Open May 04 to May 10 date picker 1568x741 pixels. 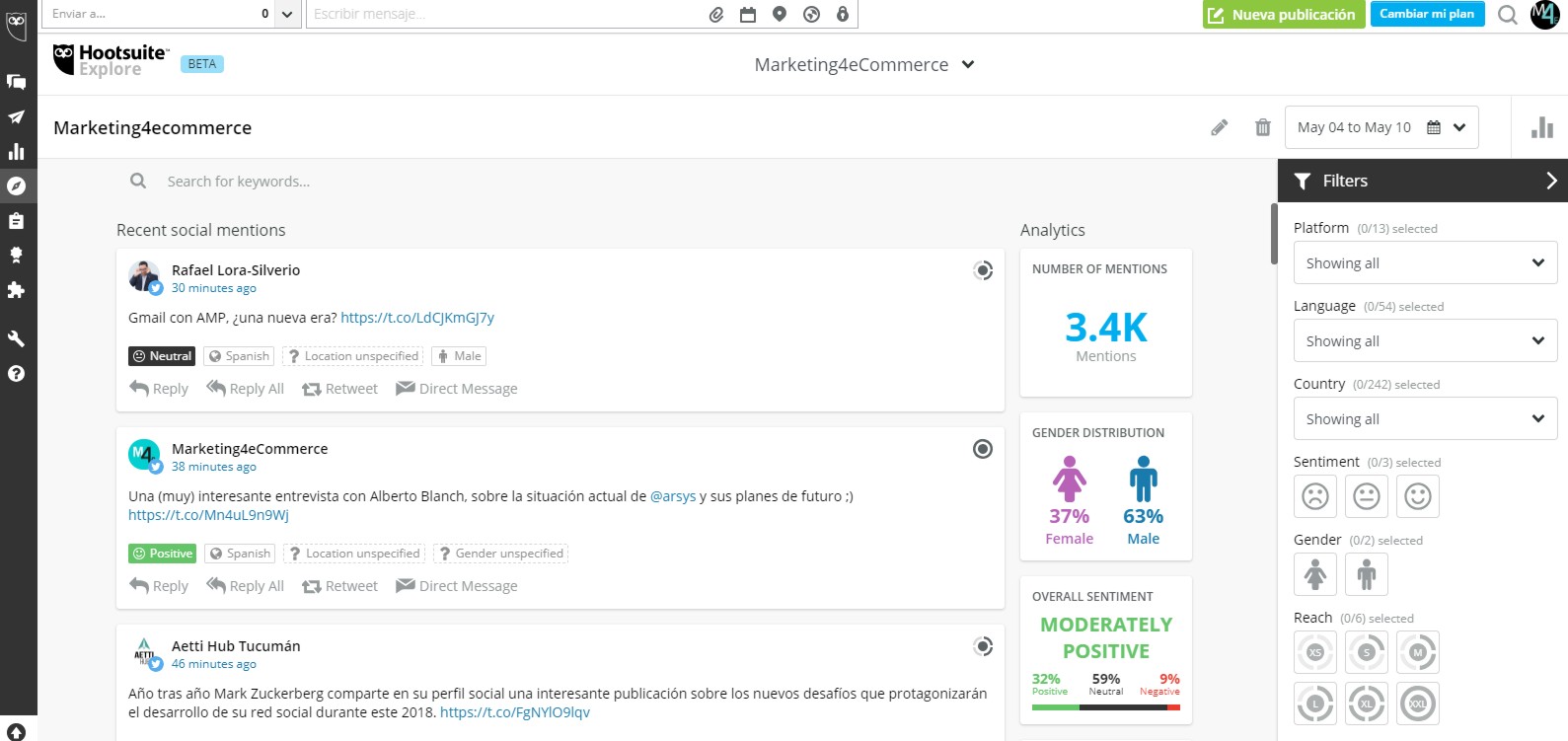coord(1381,127)
